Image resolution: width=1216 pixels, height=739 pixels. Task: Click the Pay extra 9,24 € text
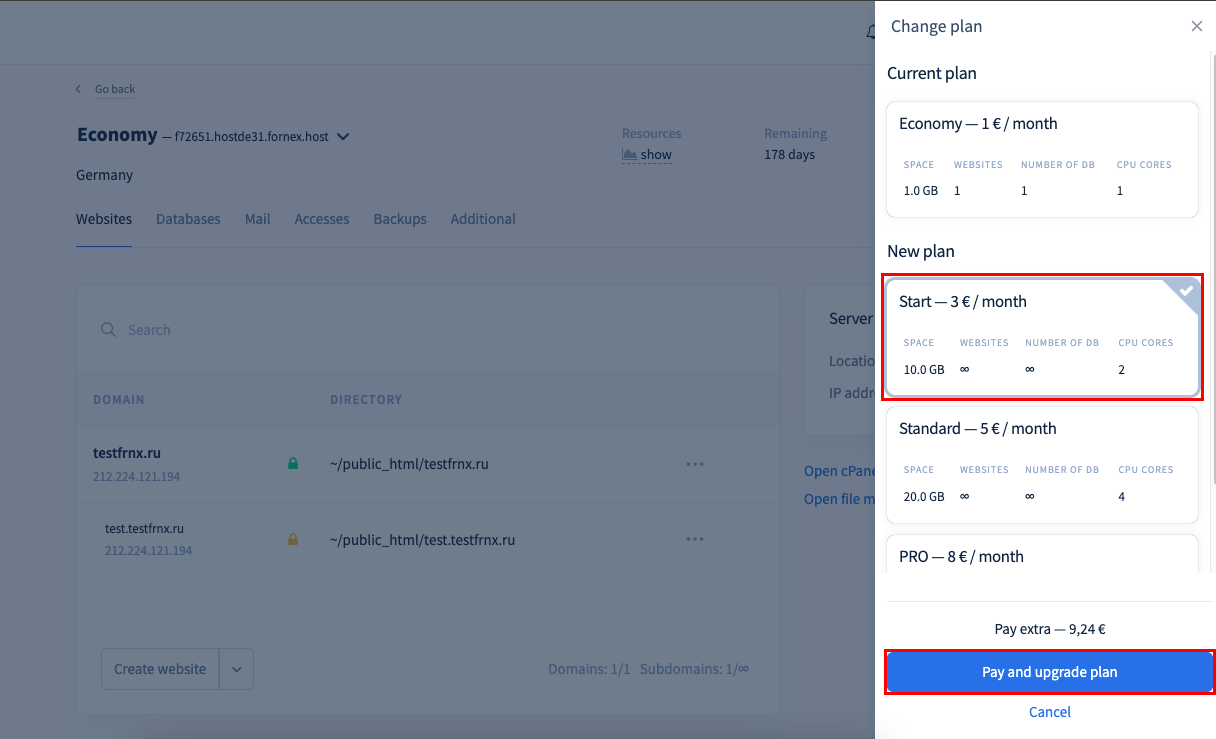1050,630
